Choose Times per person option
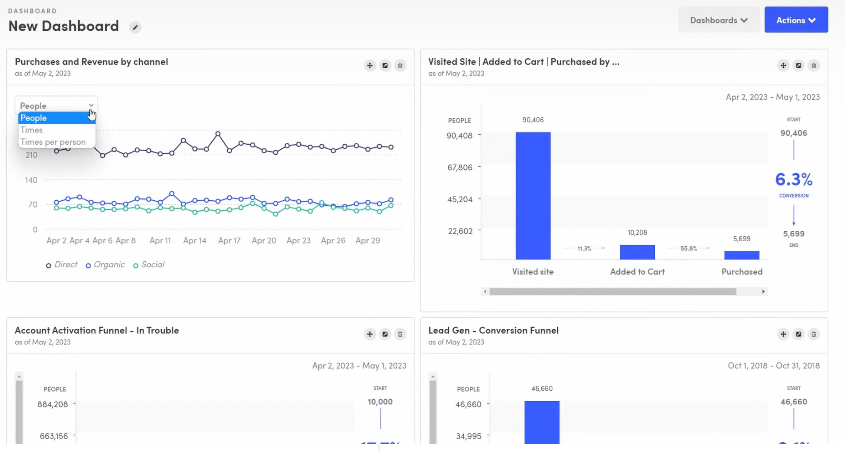This screenshot has height=451, width=845. point(53,142)
